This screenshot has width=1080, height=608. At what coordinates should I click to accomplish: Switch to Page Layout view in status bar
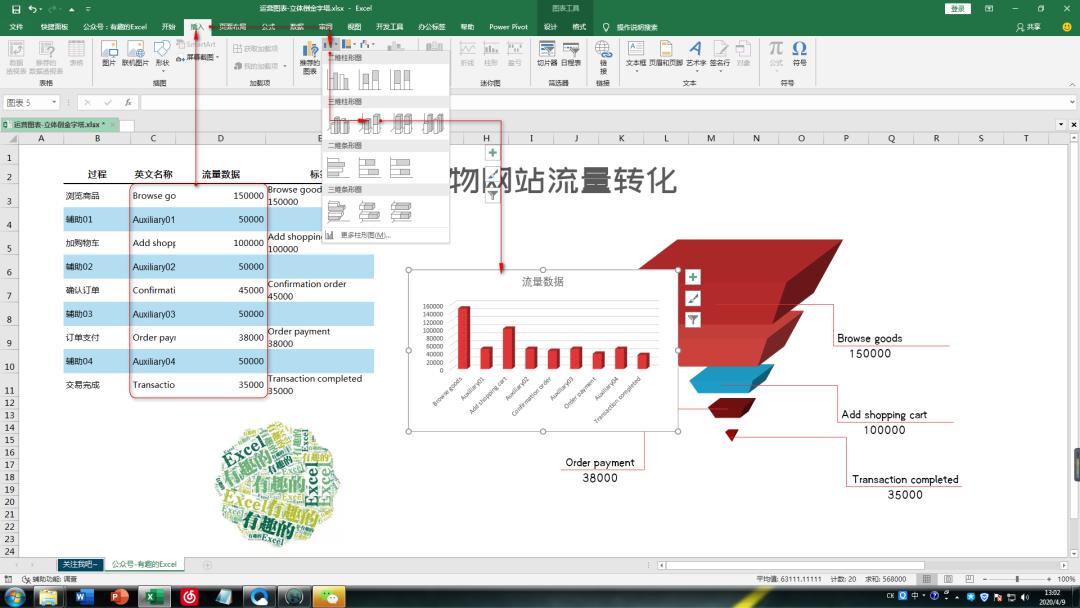click(949, 578)
